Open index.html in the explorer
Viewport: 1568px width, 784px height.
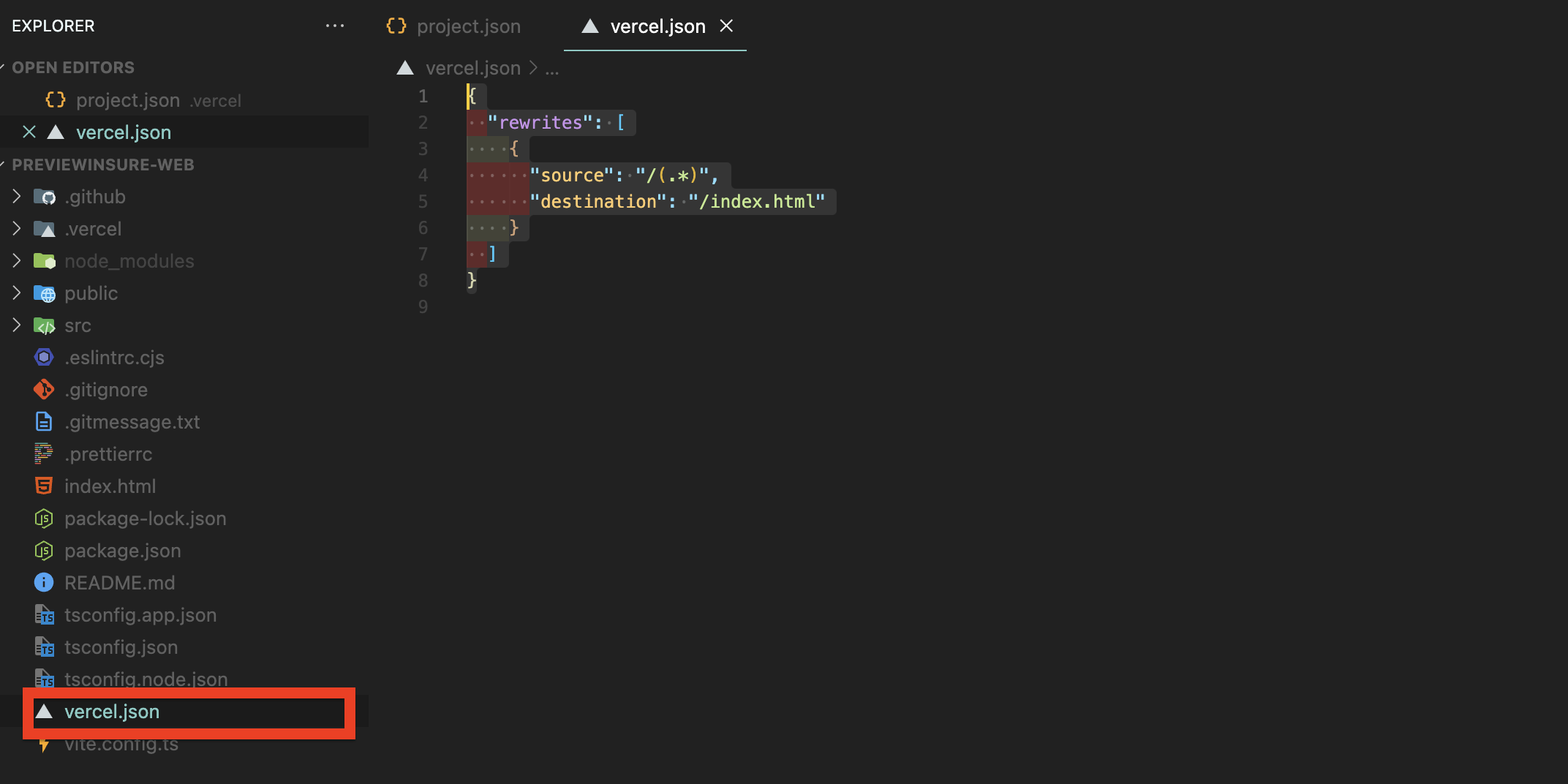click(x=110, y=486)
